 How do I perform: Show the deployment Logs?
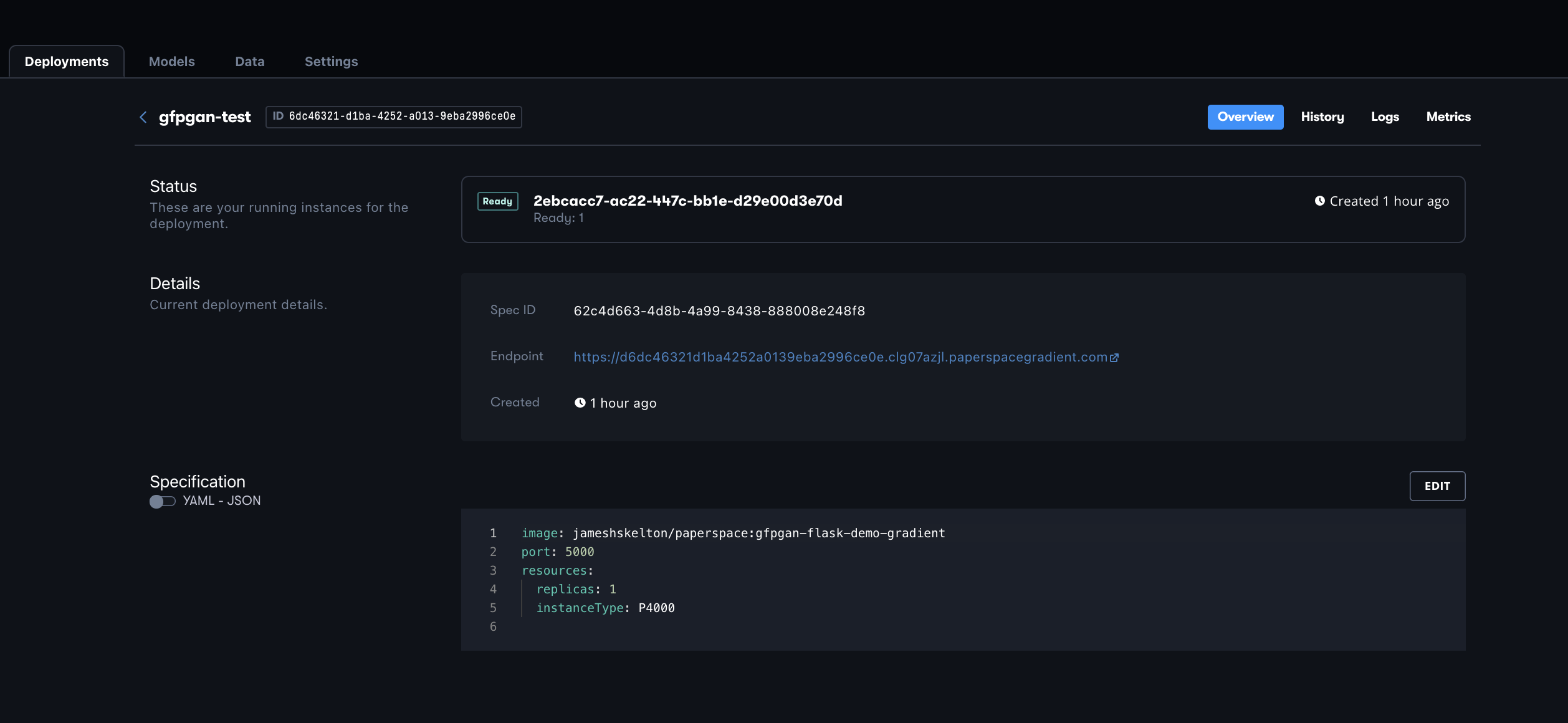(1385, 117)
